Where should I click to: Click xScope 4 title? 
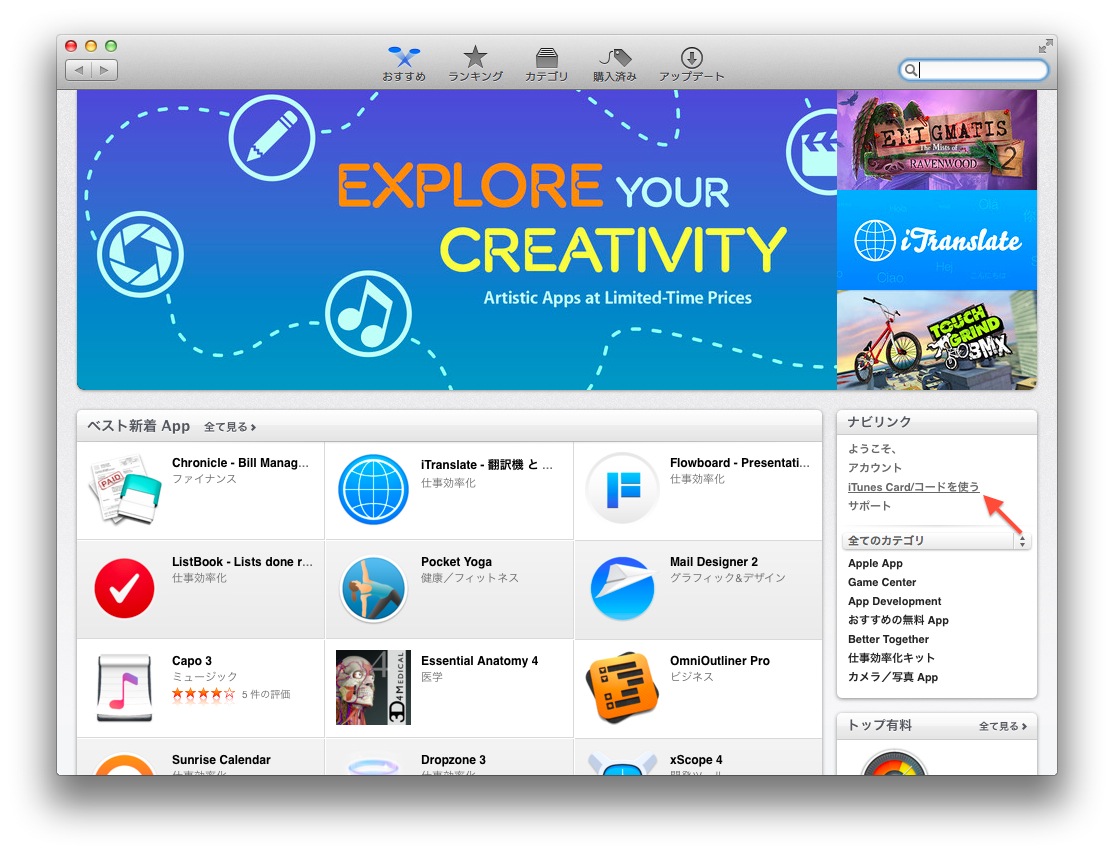(696, 760)
